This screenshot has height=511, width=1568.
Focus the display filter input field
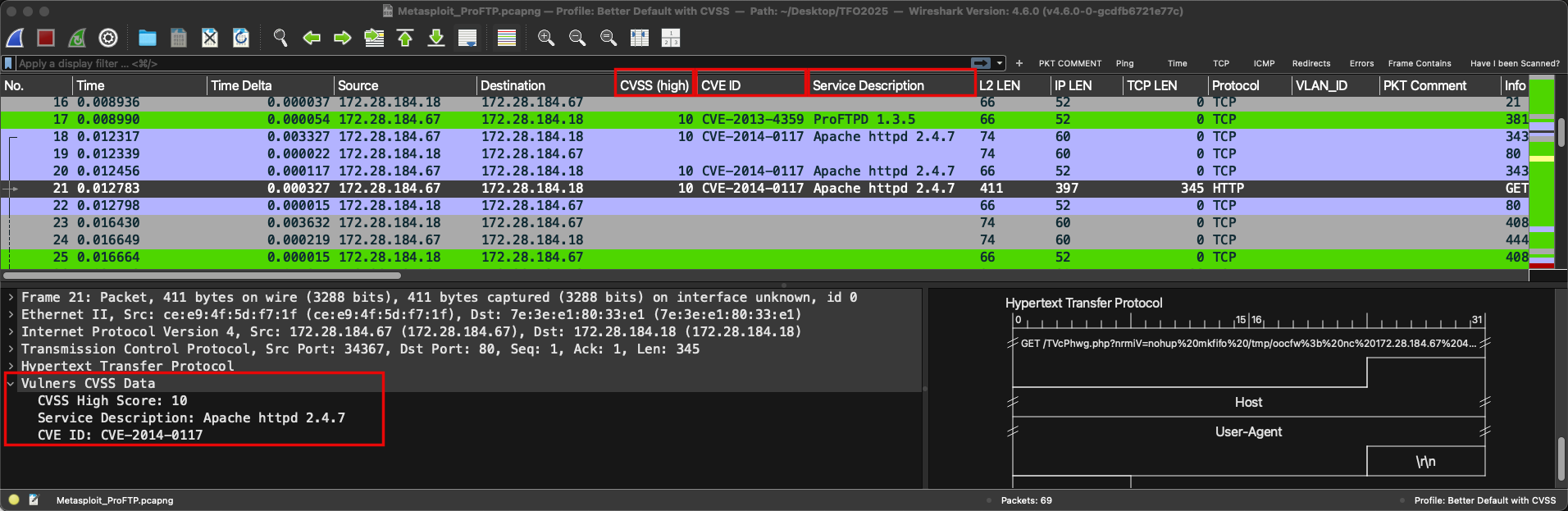click(492, 63)
